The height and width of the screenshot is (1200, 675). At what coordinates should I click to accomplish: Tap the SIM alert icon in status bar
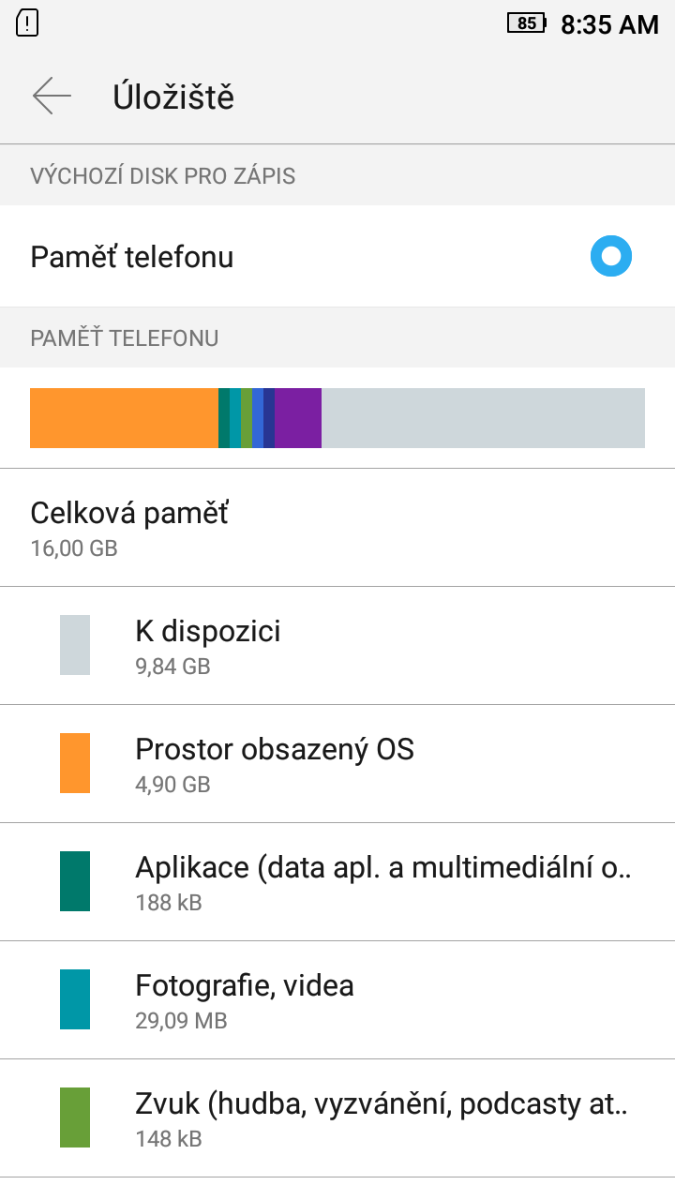coord(28,23)
